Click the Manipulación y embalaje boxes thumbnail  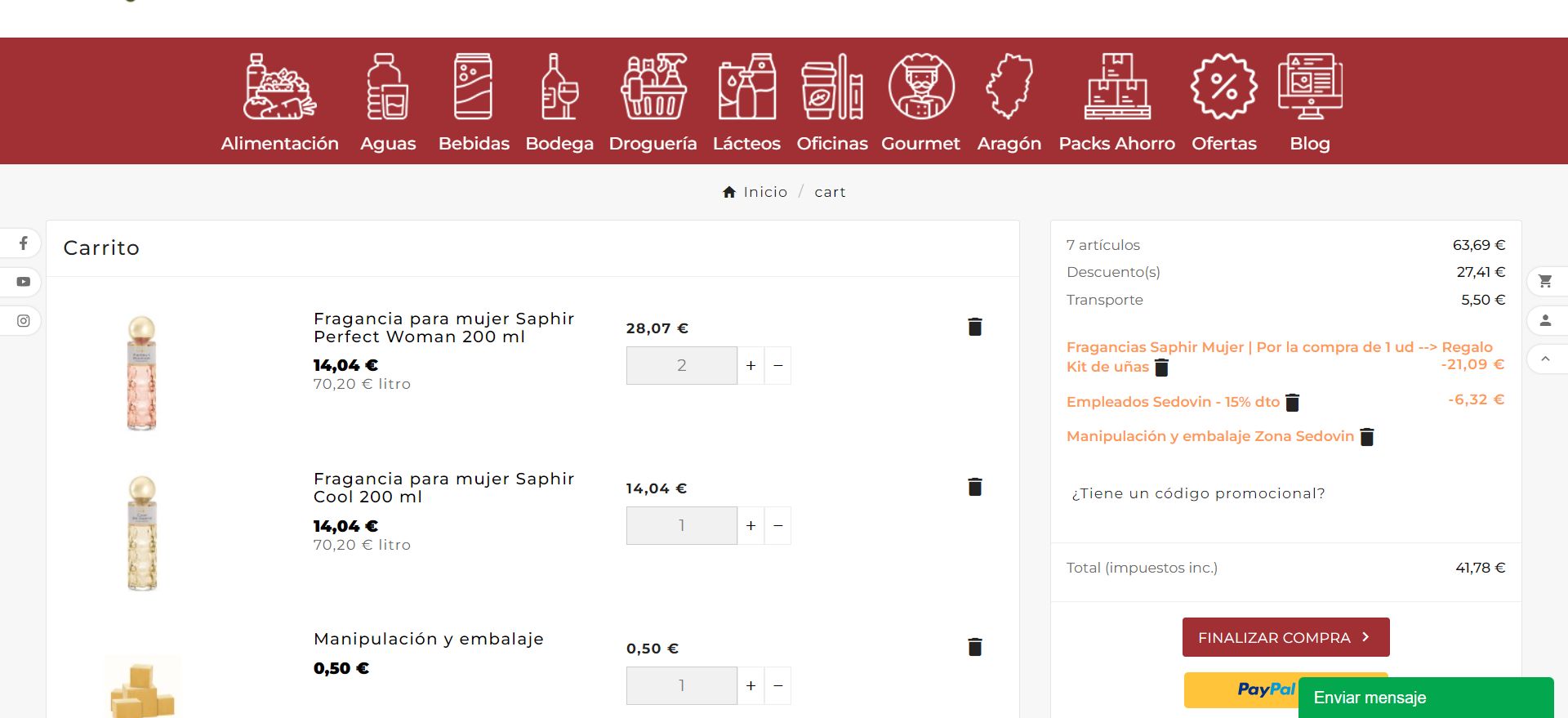pos(143,686)
